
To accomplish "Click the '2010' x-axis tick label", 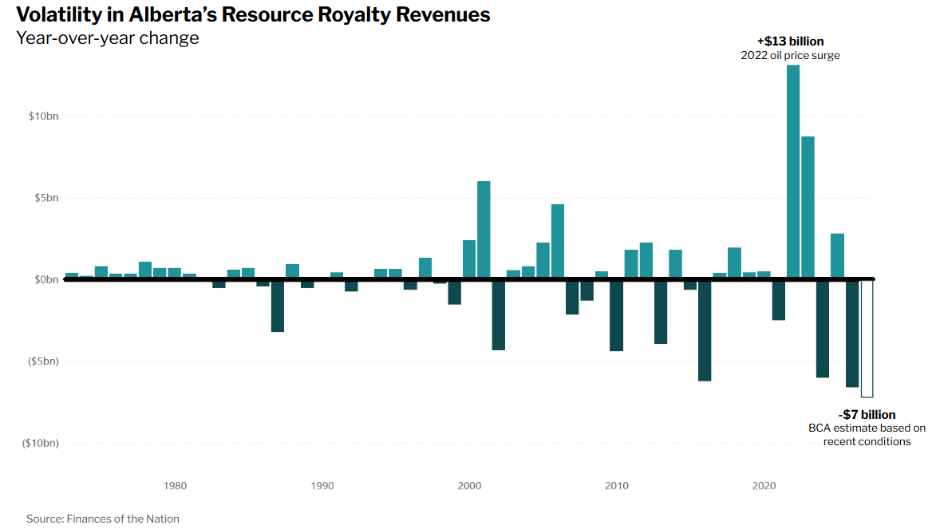I will coord(617,486).
